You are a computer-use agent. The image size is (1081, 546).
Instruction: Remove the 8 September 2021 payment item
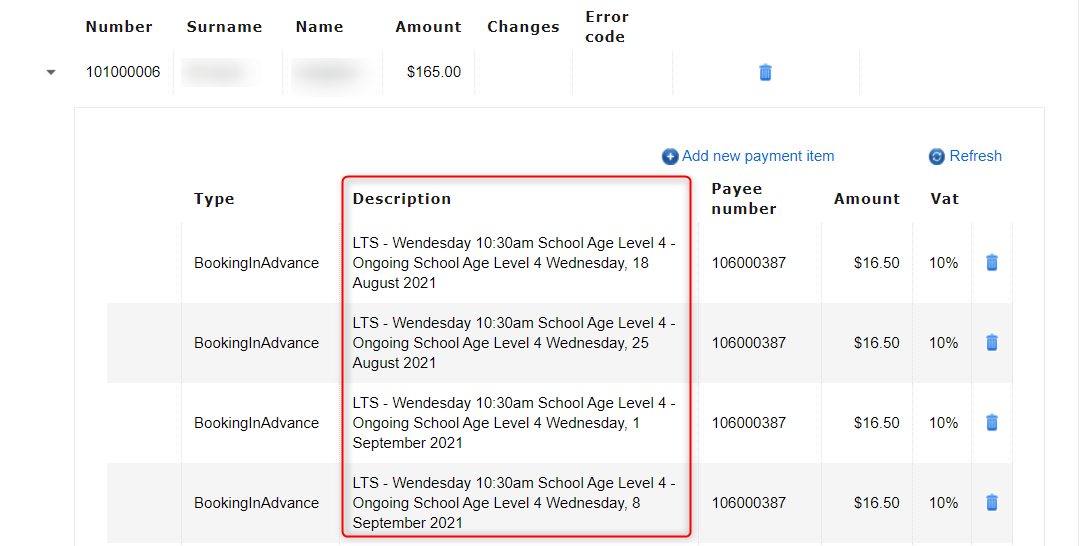(x=991, y=502)
